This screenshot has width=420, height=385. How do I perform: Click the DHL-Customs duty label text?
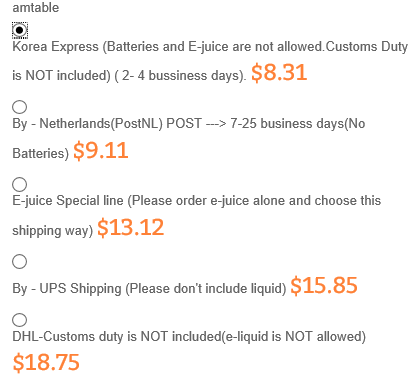[189, 337]
